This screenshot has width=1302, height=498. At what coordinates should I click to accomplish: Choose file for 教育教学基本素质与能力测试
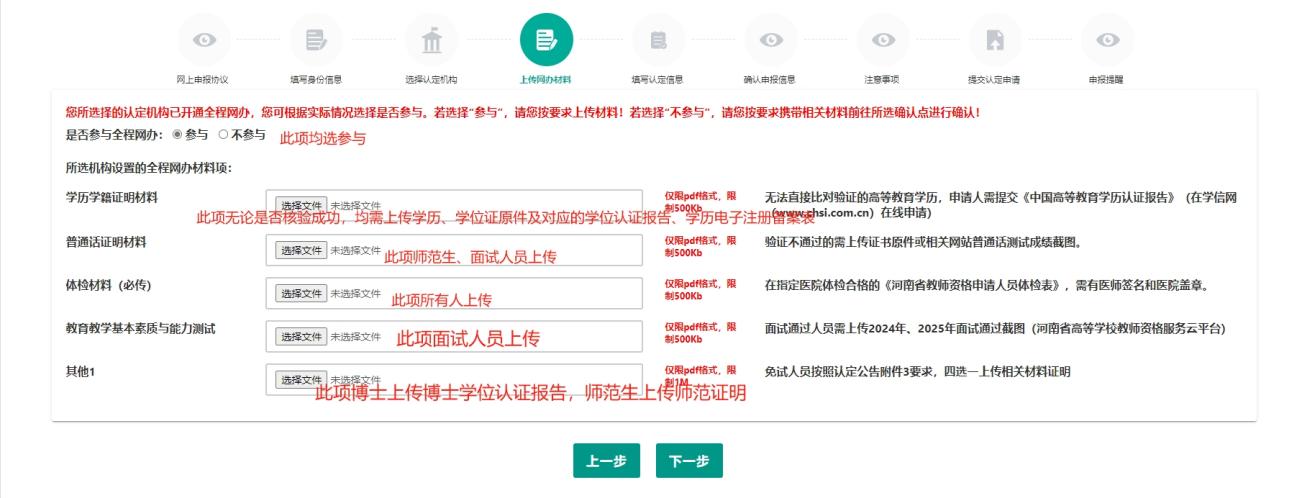[301, 336]
